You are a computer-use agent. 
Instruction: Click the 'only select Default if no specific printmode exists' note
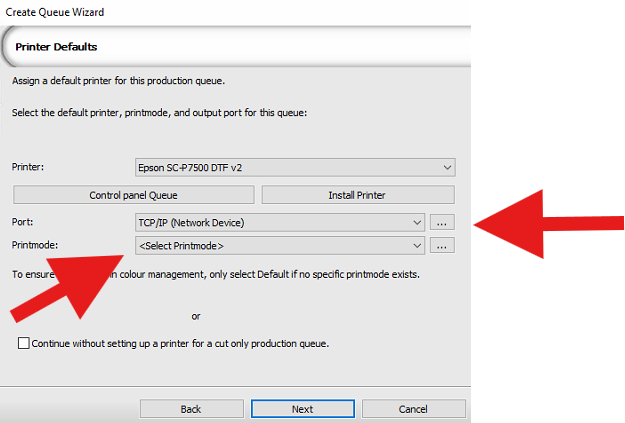[x=314, y=274]
